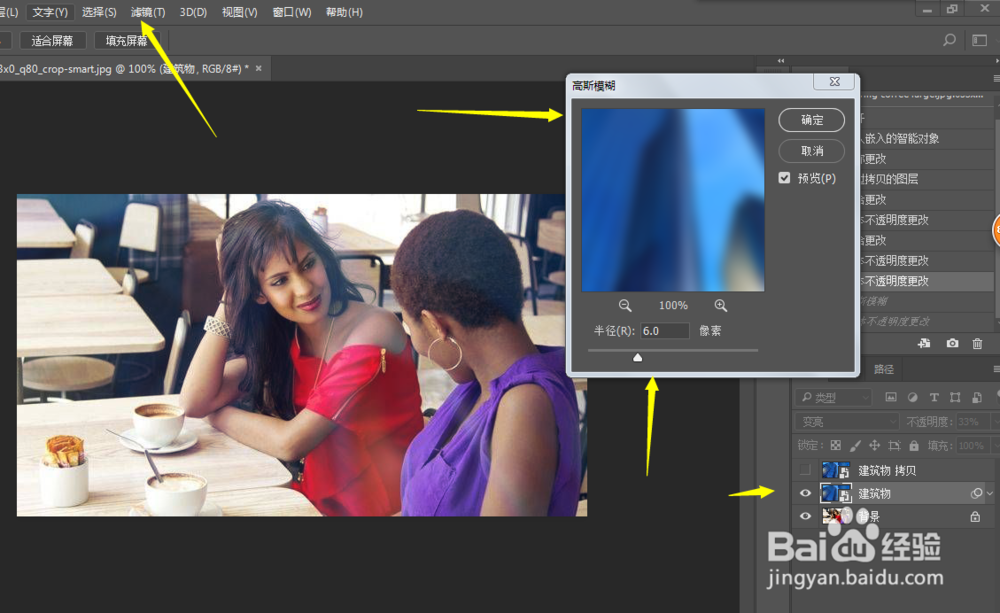This screenshot has height=613, width=1000.
Task: Open the 窗口(W) menu
Action: point(292,12)
